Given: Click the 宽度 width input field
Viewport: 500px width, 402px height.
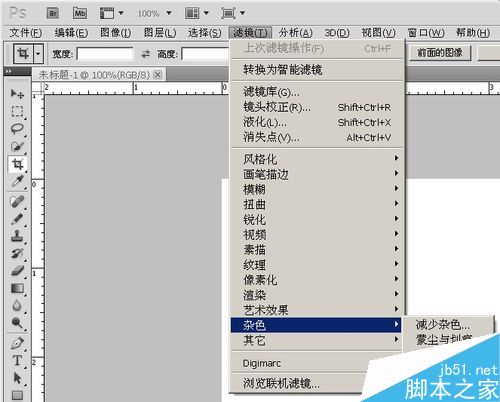Looking at the screenshot, I should (105, 54).
